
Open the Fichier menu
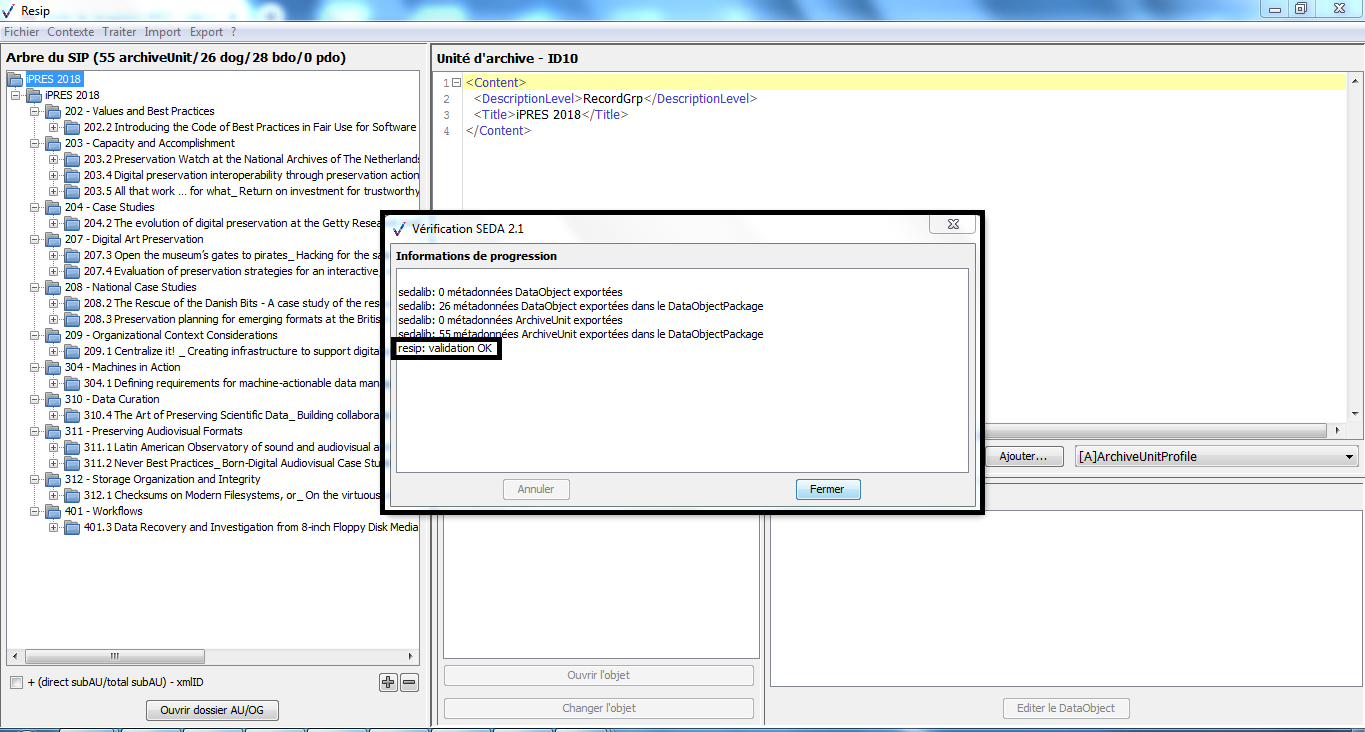click(22, 32)
